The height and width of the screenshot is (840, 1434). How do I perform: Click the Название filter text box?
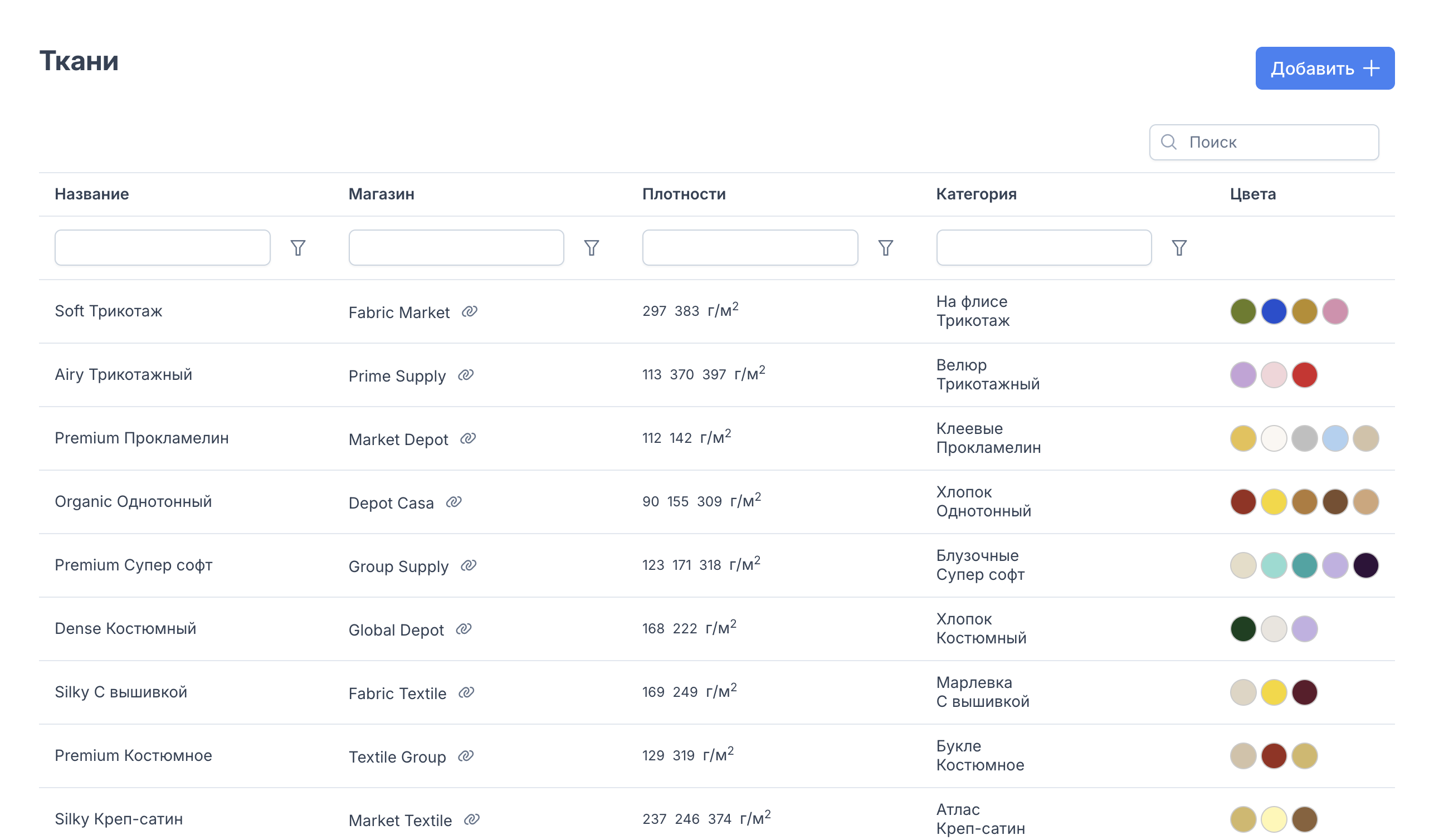pyautogui.click(x=163, y=247)
